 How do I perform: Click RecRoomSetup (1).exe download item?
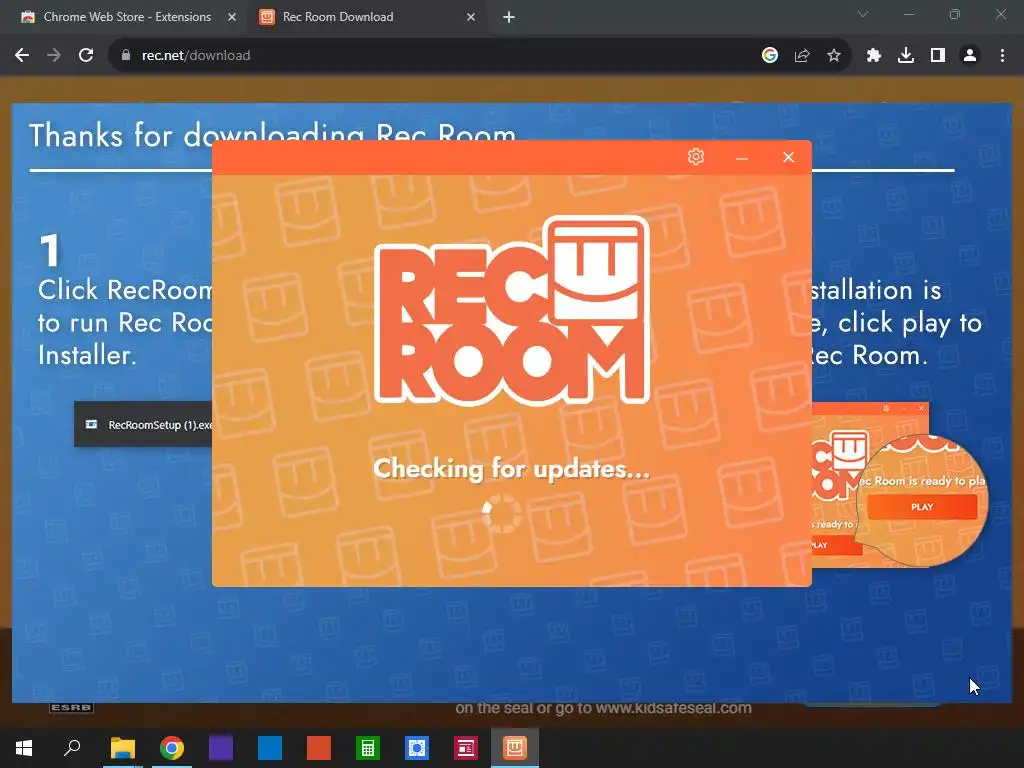tap(144, 424)
